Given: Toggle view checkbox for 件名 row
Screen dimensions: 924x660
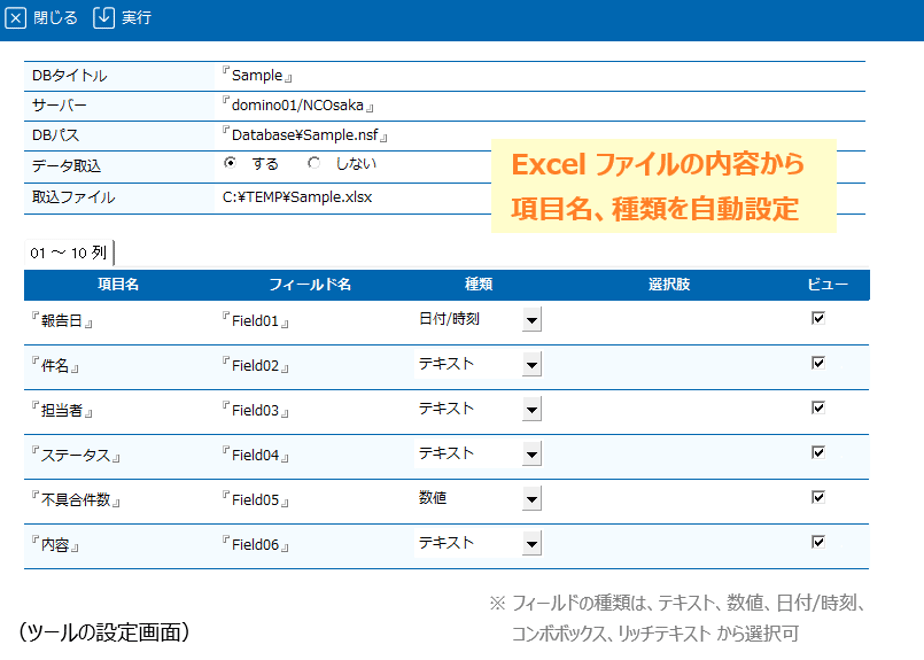Looking at the screenshot, I should point(818,363).
